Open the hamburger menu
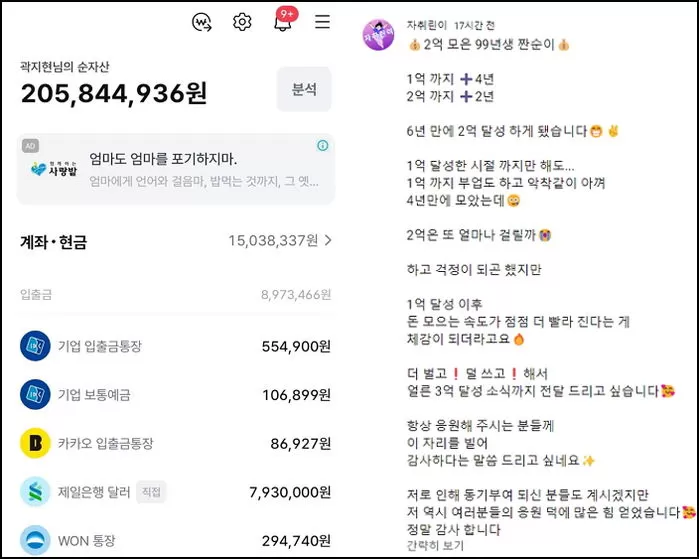The height and width of the screenshot is (559, 699). (x=322, y=21)
